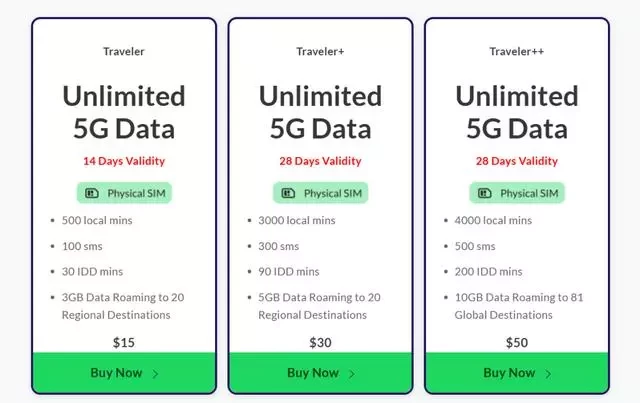Select Physical SIM badge on Traveler card

pyautogui.click(x=124, y=193)
